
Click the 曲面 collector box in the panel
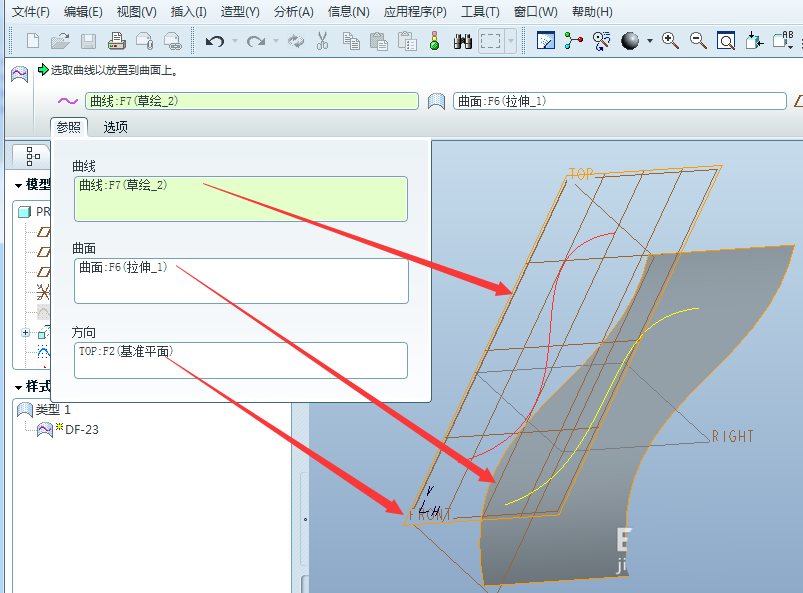tap(241, 281)
